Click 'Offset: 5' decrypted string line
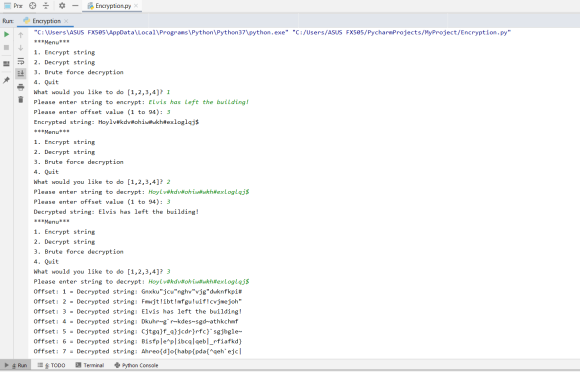The image size is (580, 372). click(138, 332)
